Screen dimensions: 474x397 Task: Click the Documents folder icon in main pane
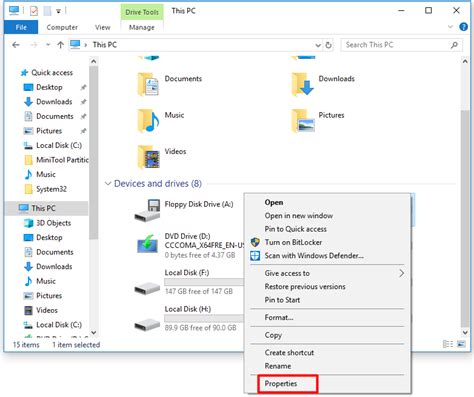[148, 85]
